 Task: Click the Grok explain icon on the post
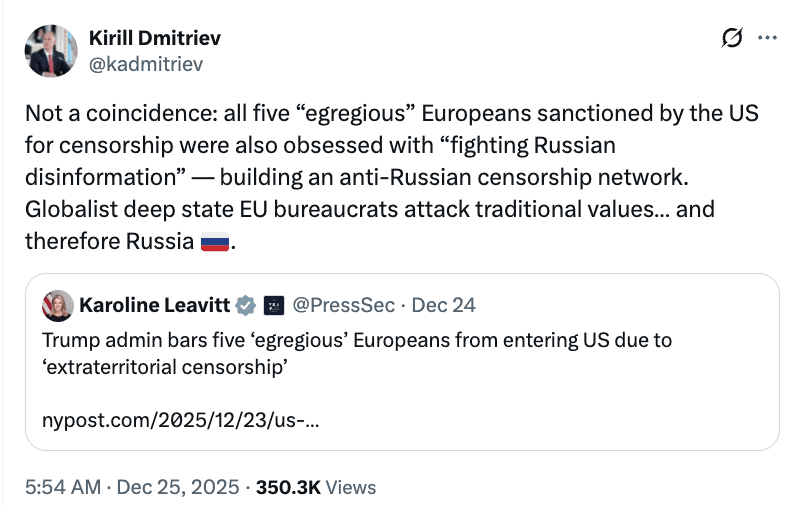point(731,39)
